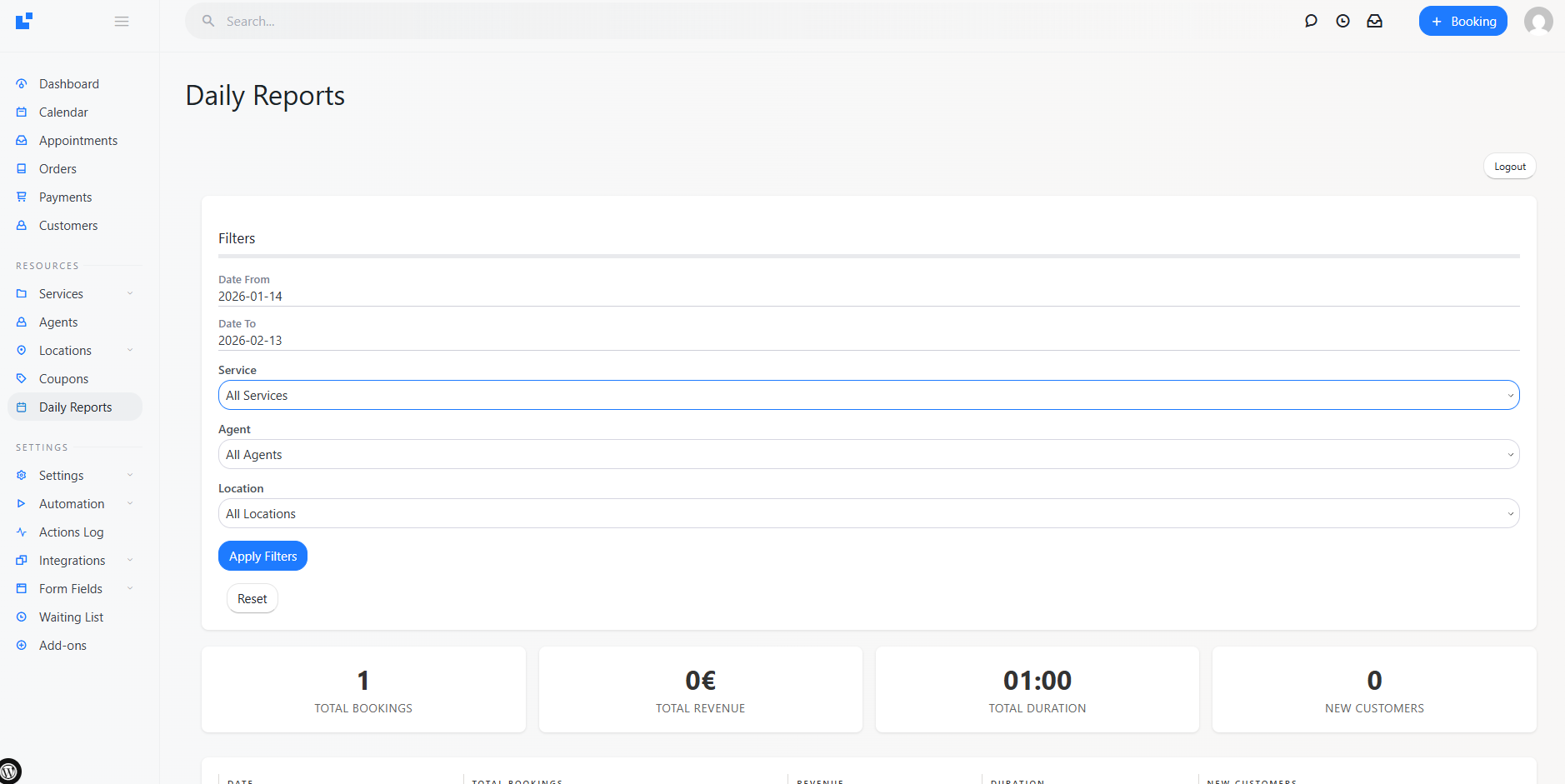The width and height of the screenshot is (1565, 784).
Task: Open Customers page from sidebar
Action: pyautogui.click(x=68, y=226)
